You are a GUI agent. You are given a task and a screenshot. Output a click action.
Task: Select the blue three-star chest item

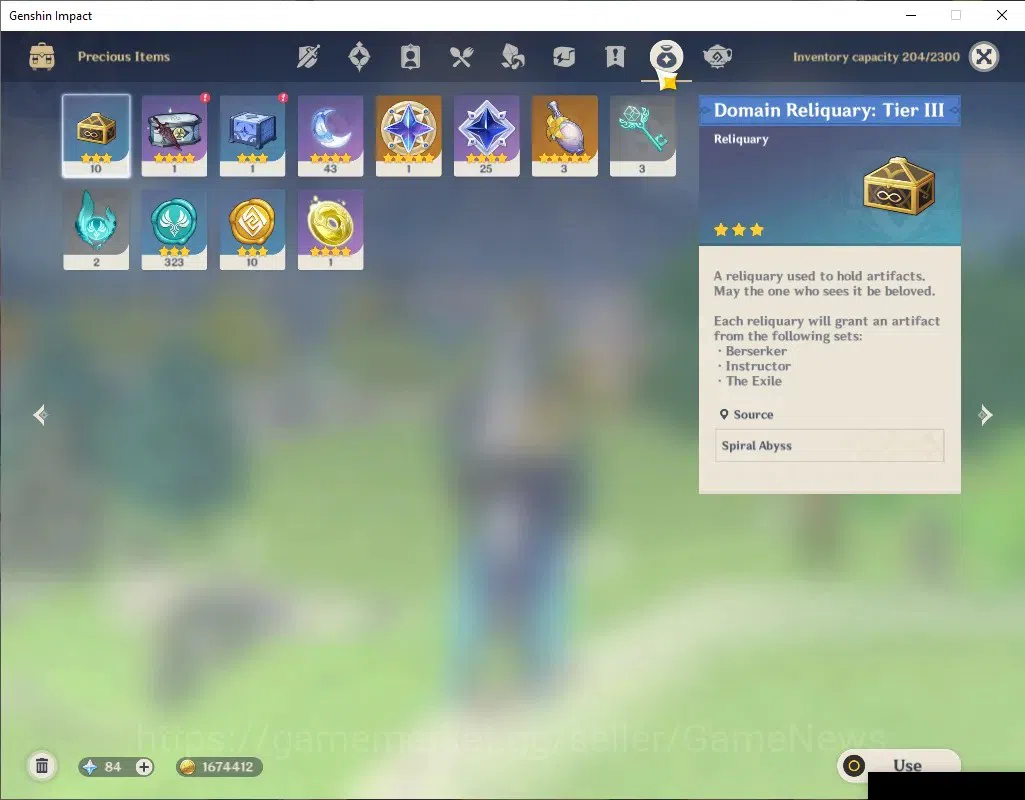pyautogui.click(x=252, y=136)
